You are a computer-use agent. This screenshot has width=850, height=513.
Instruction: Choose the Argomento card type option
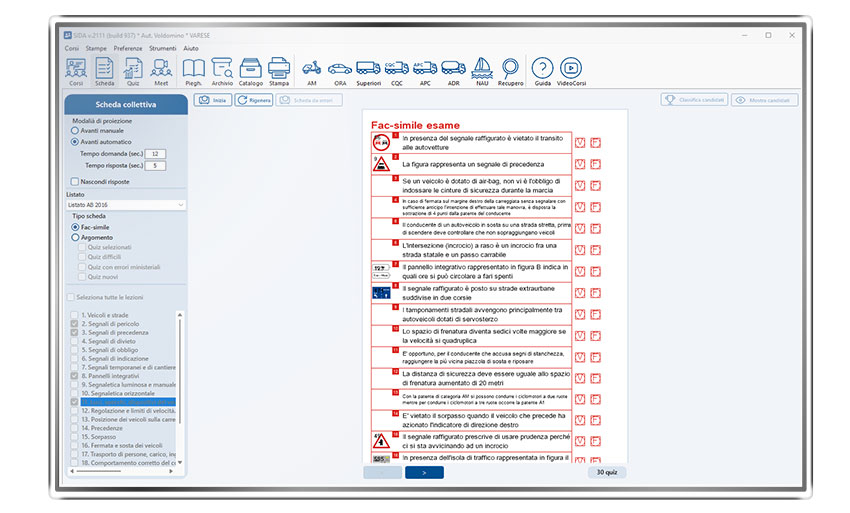[75, 237]
